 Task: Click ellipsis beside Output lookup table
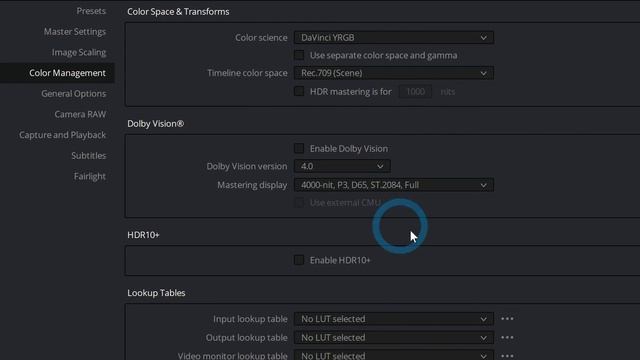pyautogui.click(x=507, y=337)
